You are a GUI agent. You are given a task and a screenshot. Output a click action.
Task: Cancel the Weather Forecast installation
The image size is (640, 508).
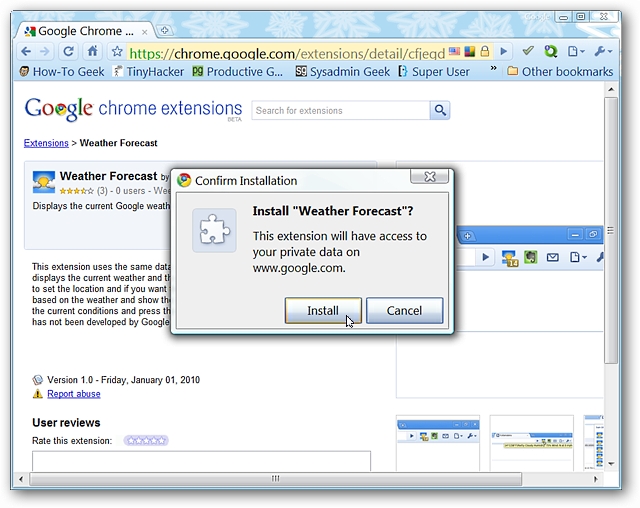(404, 311)
